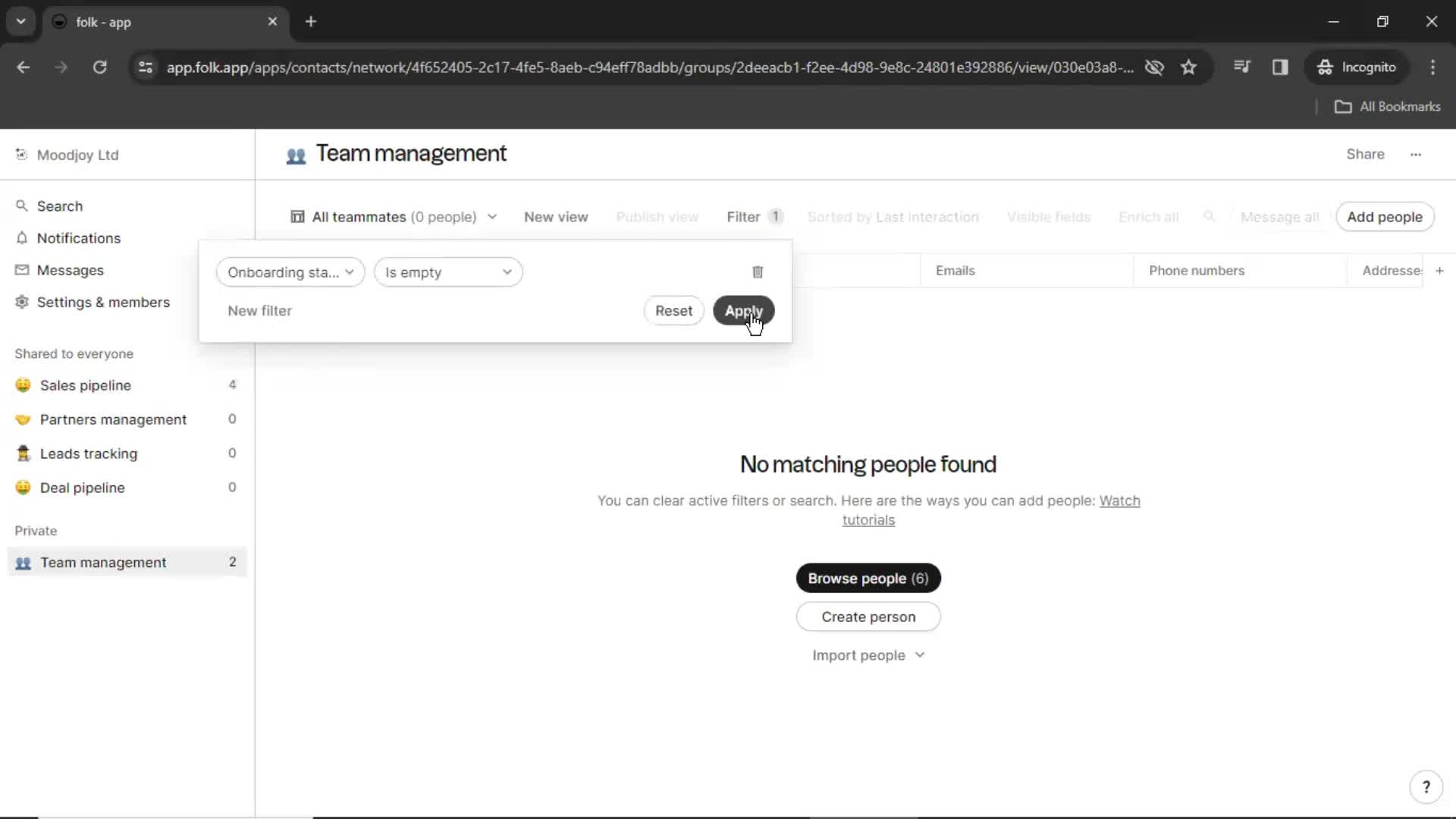Click the Moodjoy Ltd workspace name
The height and width of the screenshot is (819, 1456).
coord(77,155)
